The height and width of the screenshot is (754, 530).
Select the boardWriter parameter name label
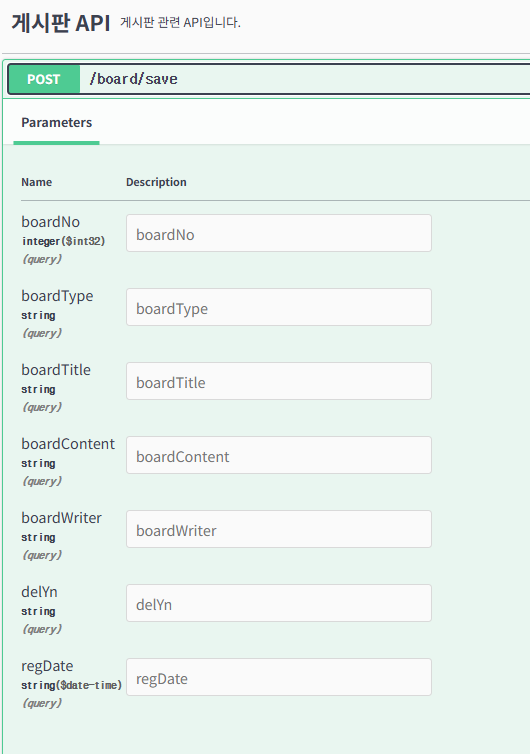(x=62, y=518)
